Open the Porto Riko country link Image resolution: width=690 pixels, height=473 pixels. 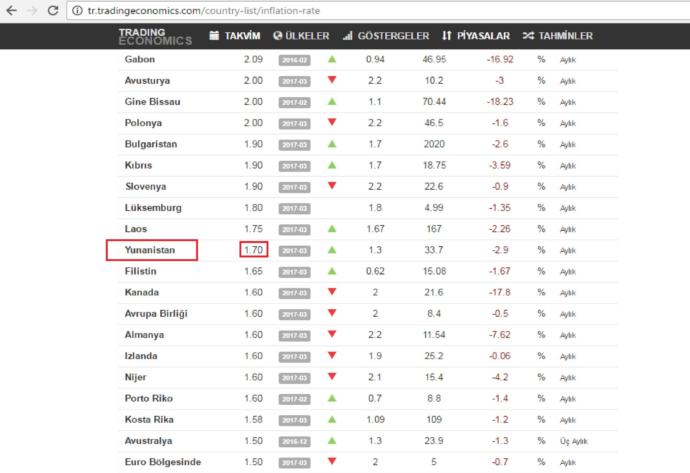[148, 398]
